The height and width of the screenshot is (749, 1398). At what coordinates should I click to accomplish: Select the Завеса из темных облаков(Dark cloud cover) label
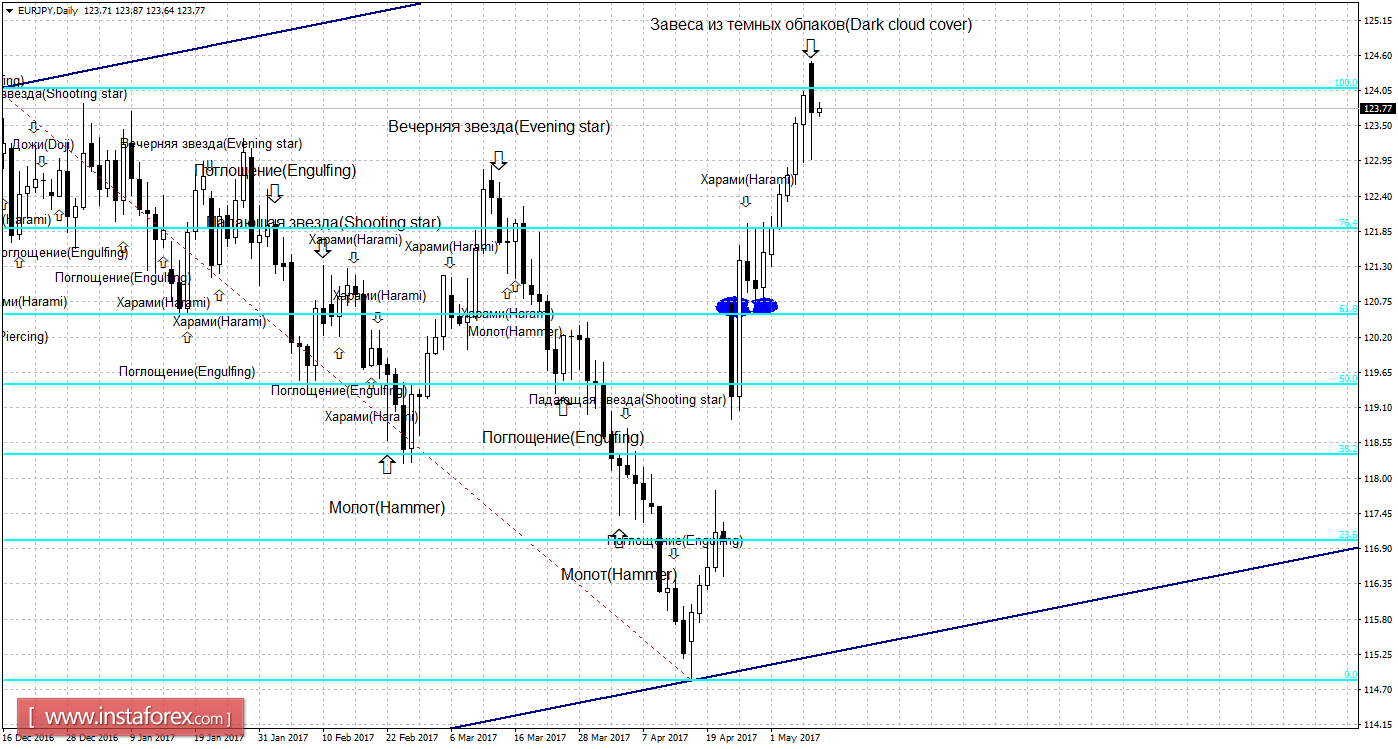811,25
